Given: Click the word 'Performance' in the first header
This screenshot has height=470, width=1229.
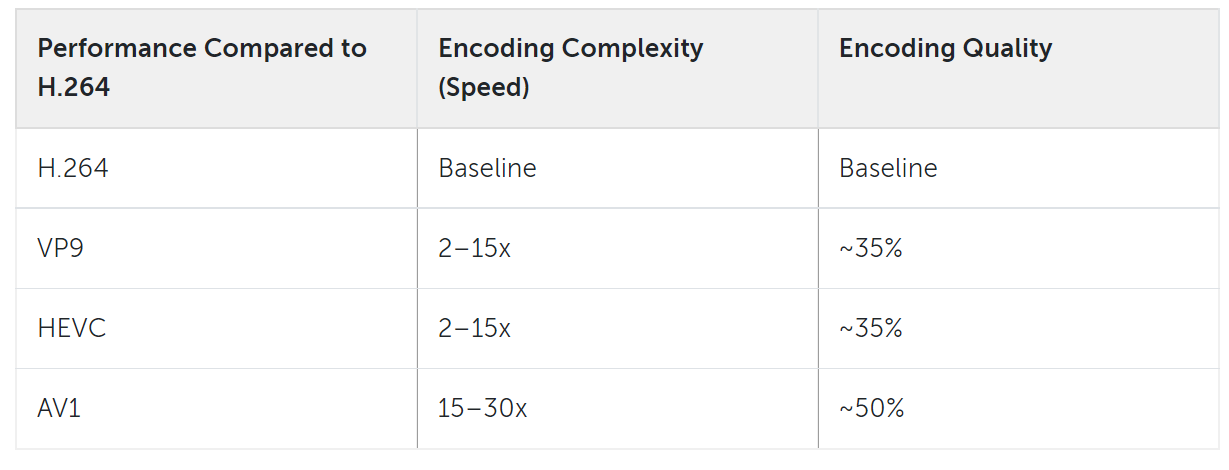Looking at the screenshot, I should point(118,48).
